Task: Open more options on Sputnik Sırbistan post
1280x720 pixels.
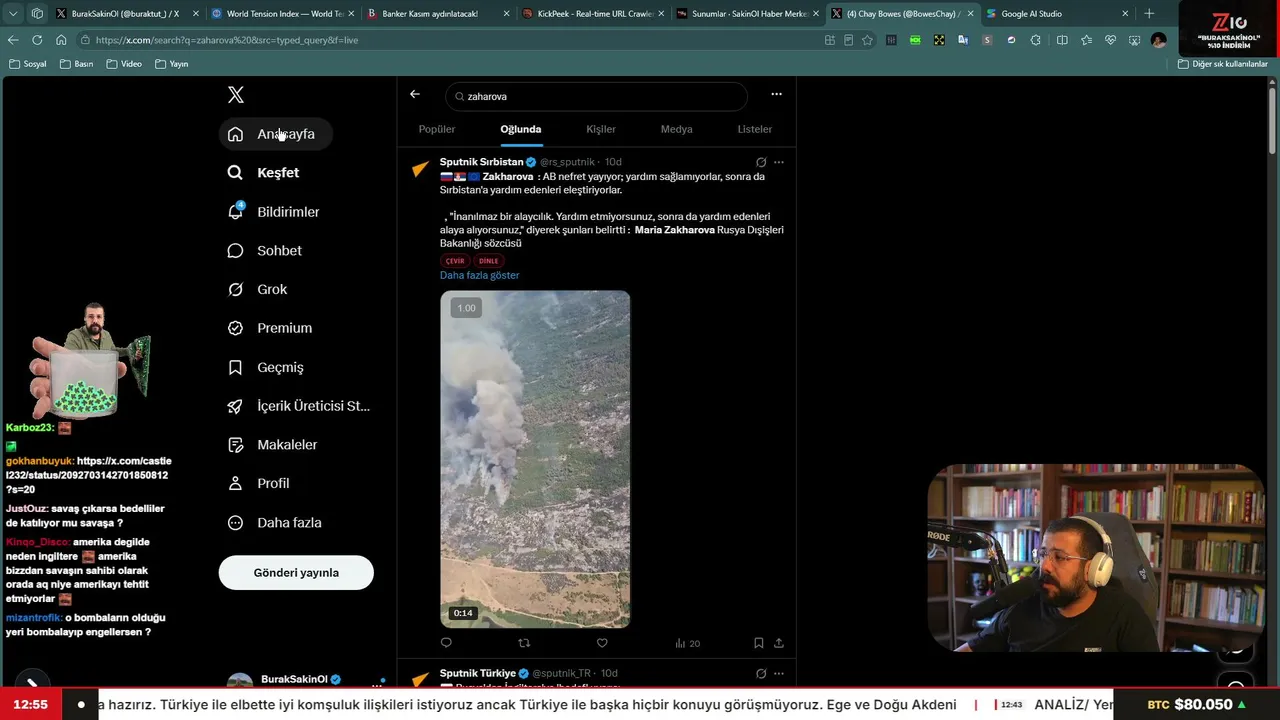Action: tap(779, 162)
